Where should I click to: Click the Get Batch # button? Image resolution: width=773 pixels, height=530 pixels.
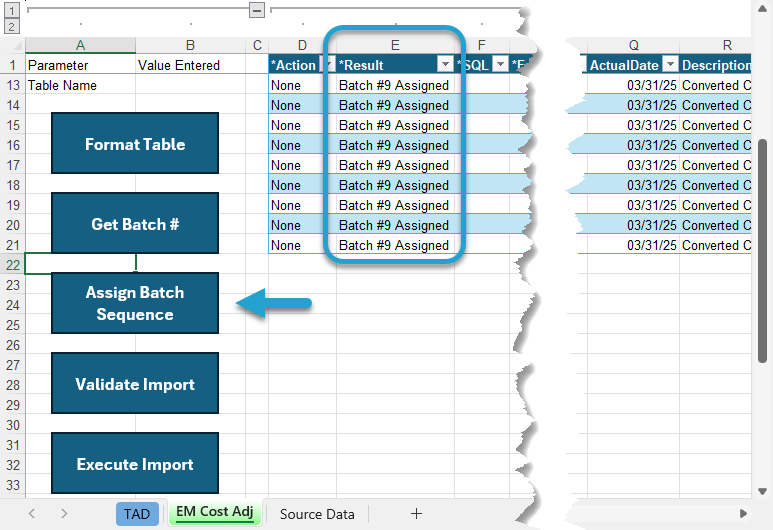point(135,223)
